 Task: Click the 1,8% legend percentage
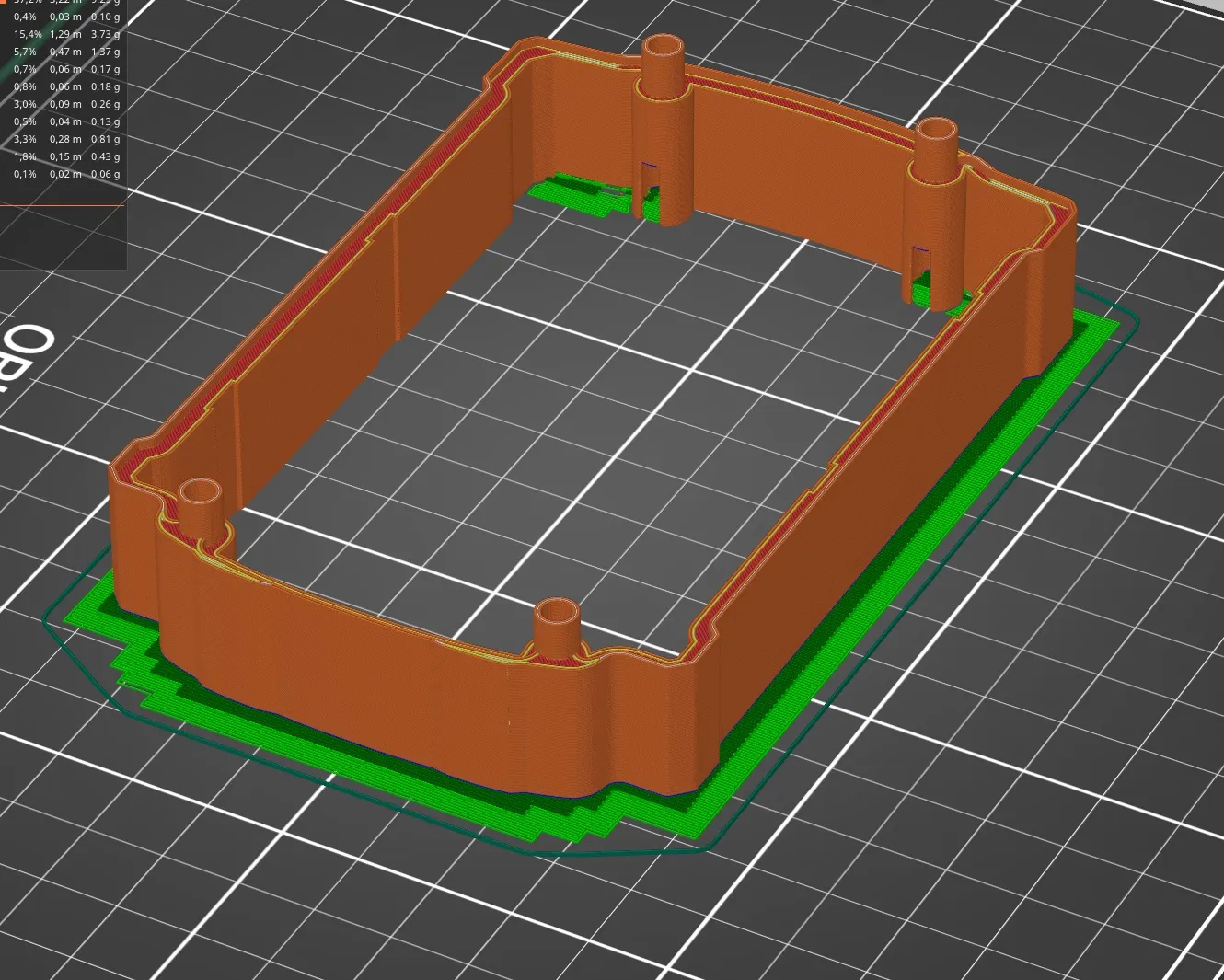[25, 156]
